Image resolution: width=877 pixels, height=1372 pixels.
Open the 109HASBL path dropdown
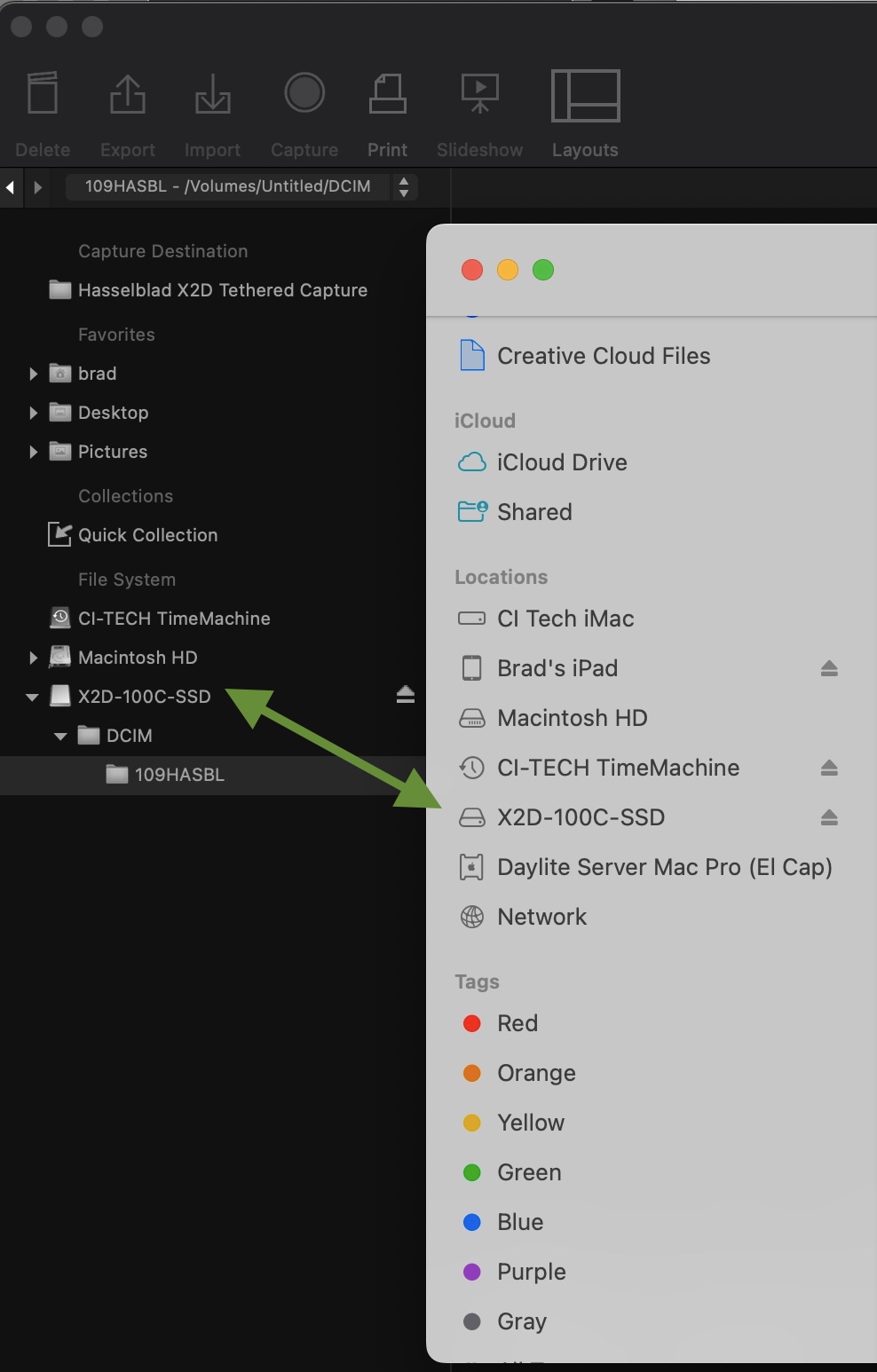click(x=241, y=187)
